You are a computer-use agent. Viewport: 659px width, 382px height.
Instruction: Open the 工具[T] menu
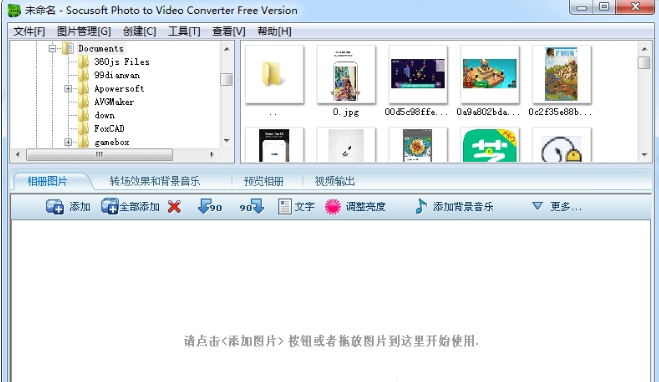tap(184, 32)
